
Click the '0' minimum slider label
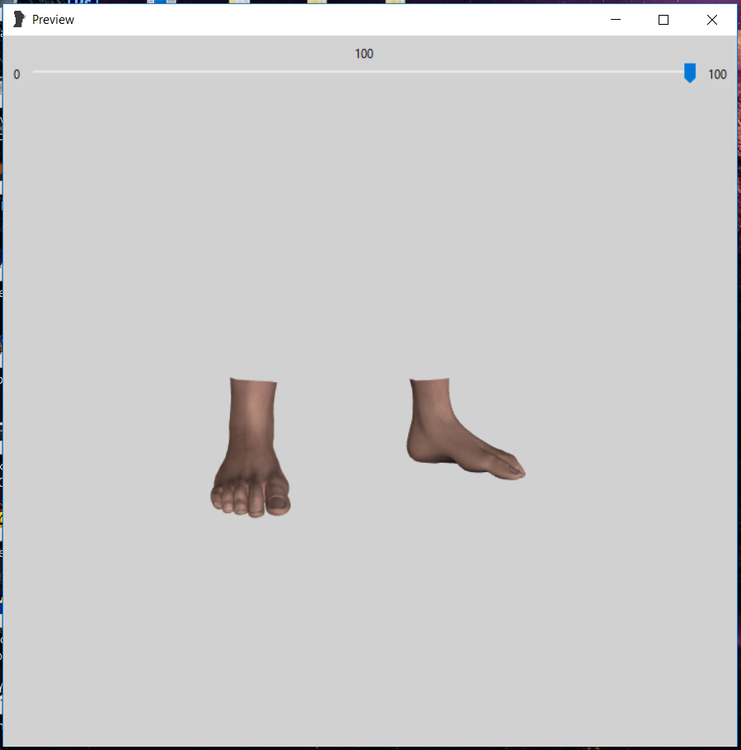17,75
